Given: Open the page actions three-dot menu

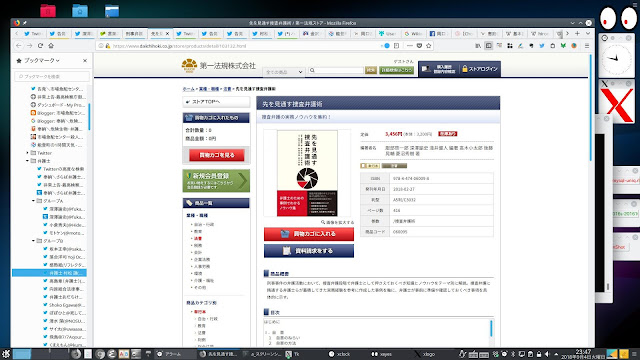Looking at the screenshot, I should point(410,46).
